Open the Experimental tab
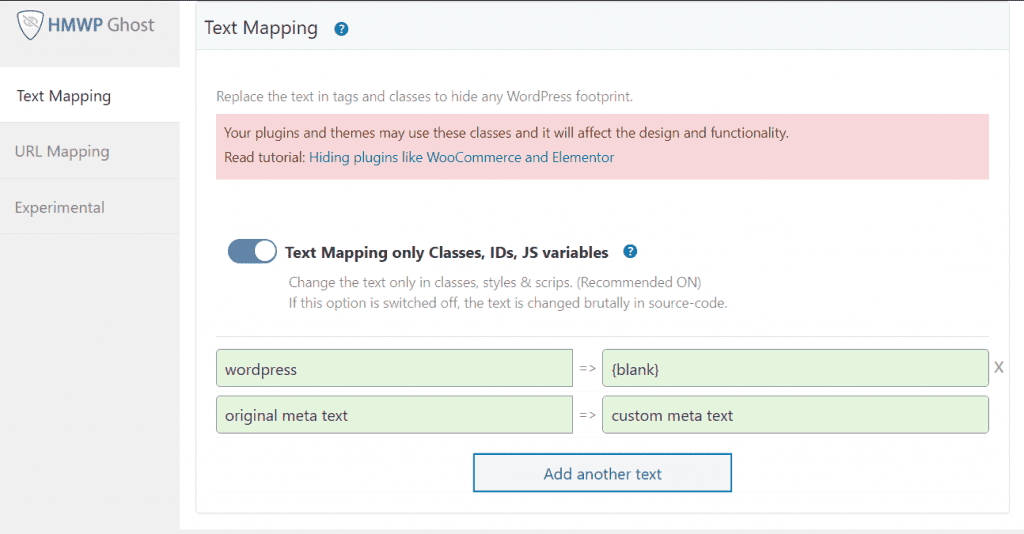This screenshot has width=1024, height=534. pos(60,207)
